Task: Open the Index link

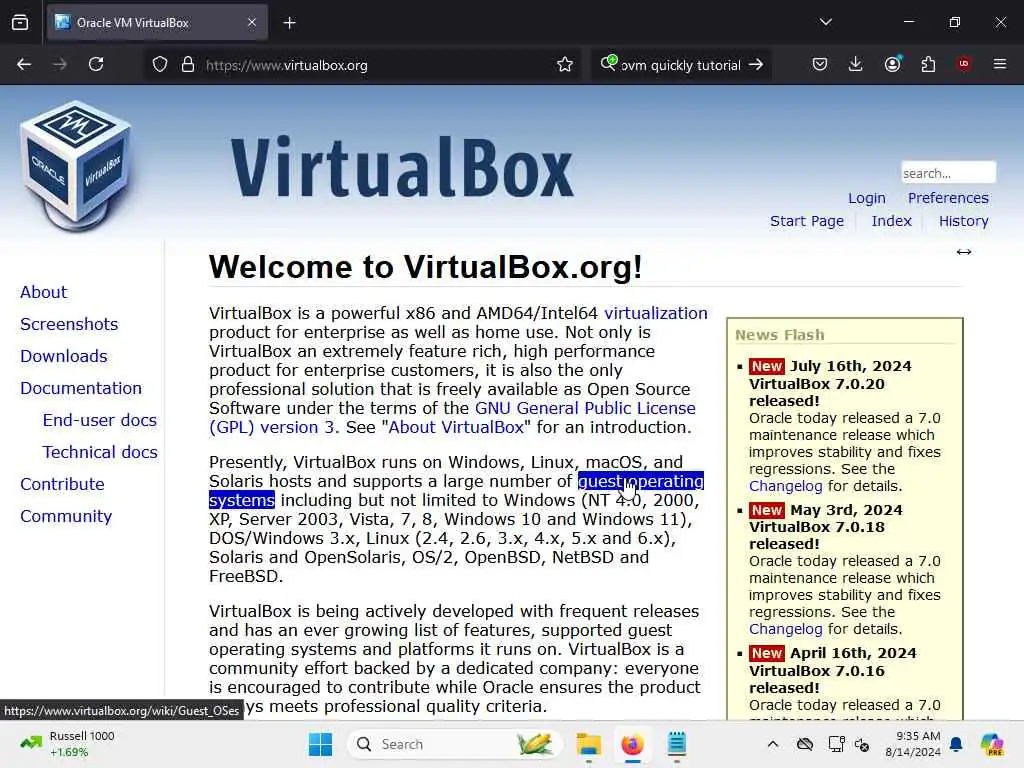Action: point(891,221)
